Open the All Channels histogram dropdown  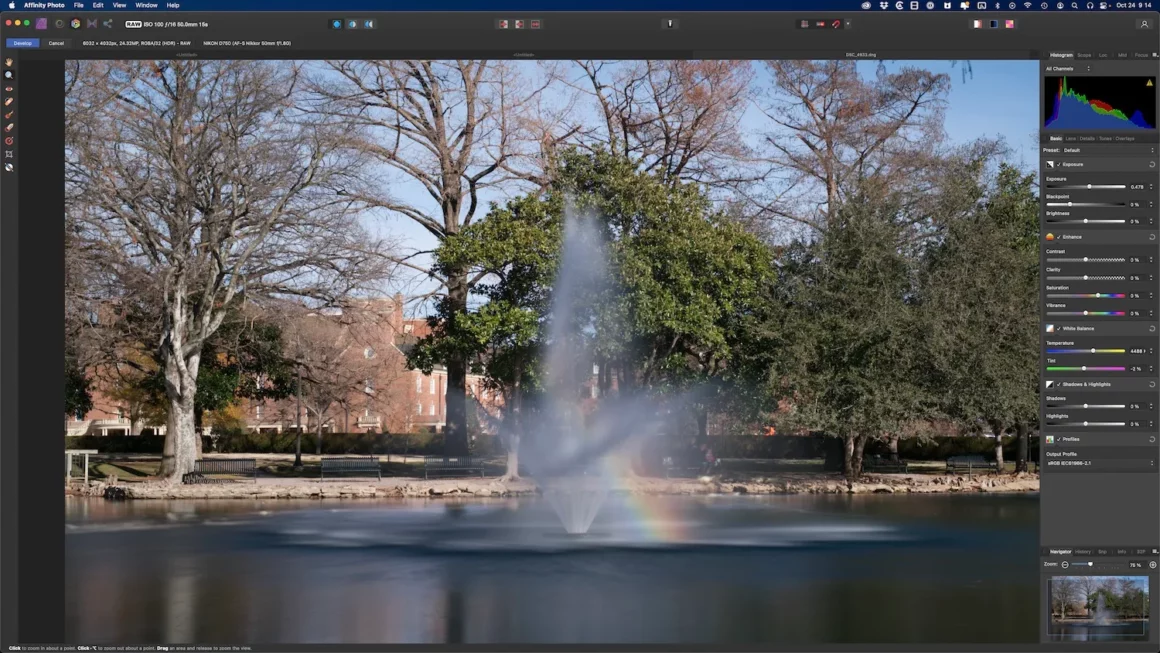pos(1067,69)
